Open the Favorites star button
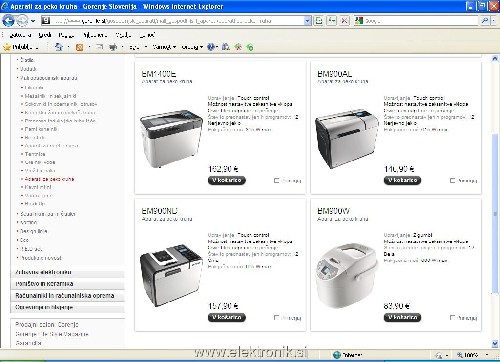 [x=21, y=47]
